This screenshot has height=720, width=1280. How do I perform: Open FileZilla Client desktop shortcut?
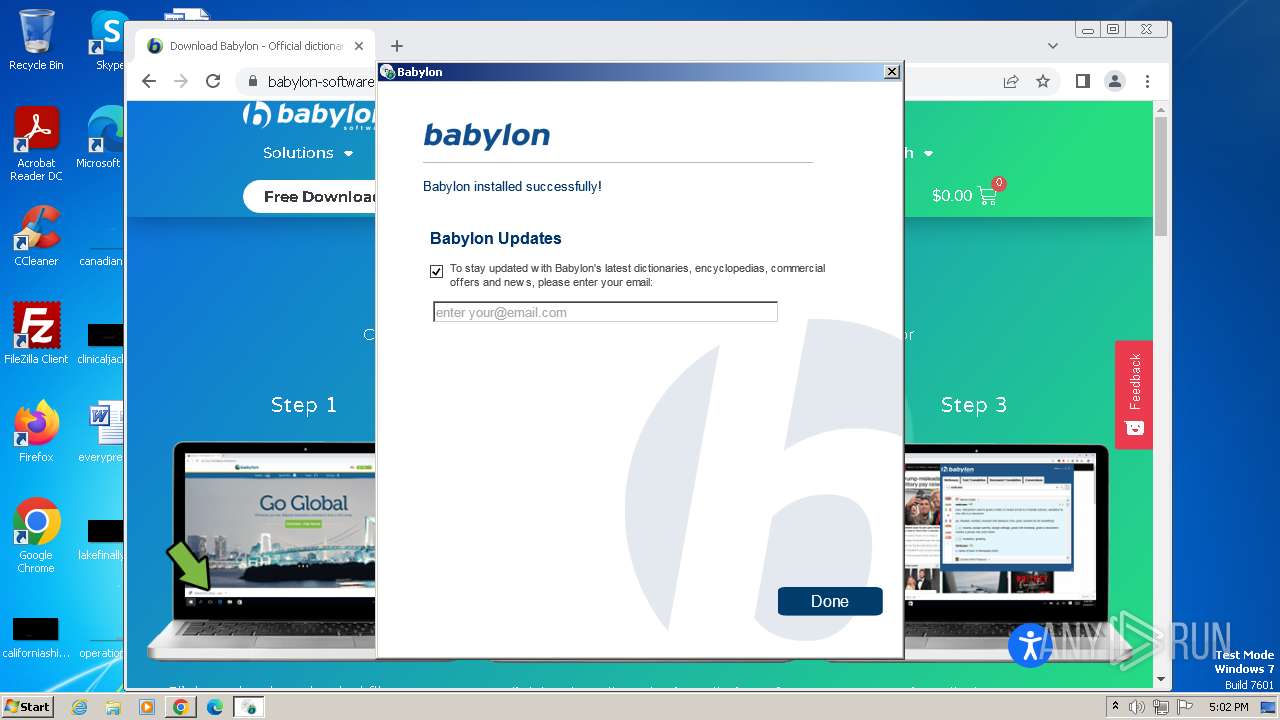coord(36,333)
